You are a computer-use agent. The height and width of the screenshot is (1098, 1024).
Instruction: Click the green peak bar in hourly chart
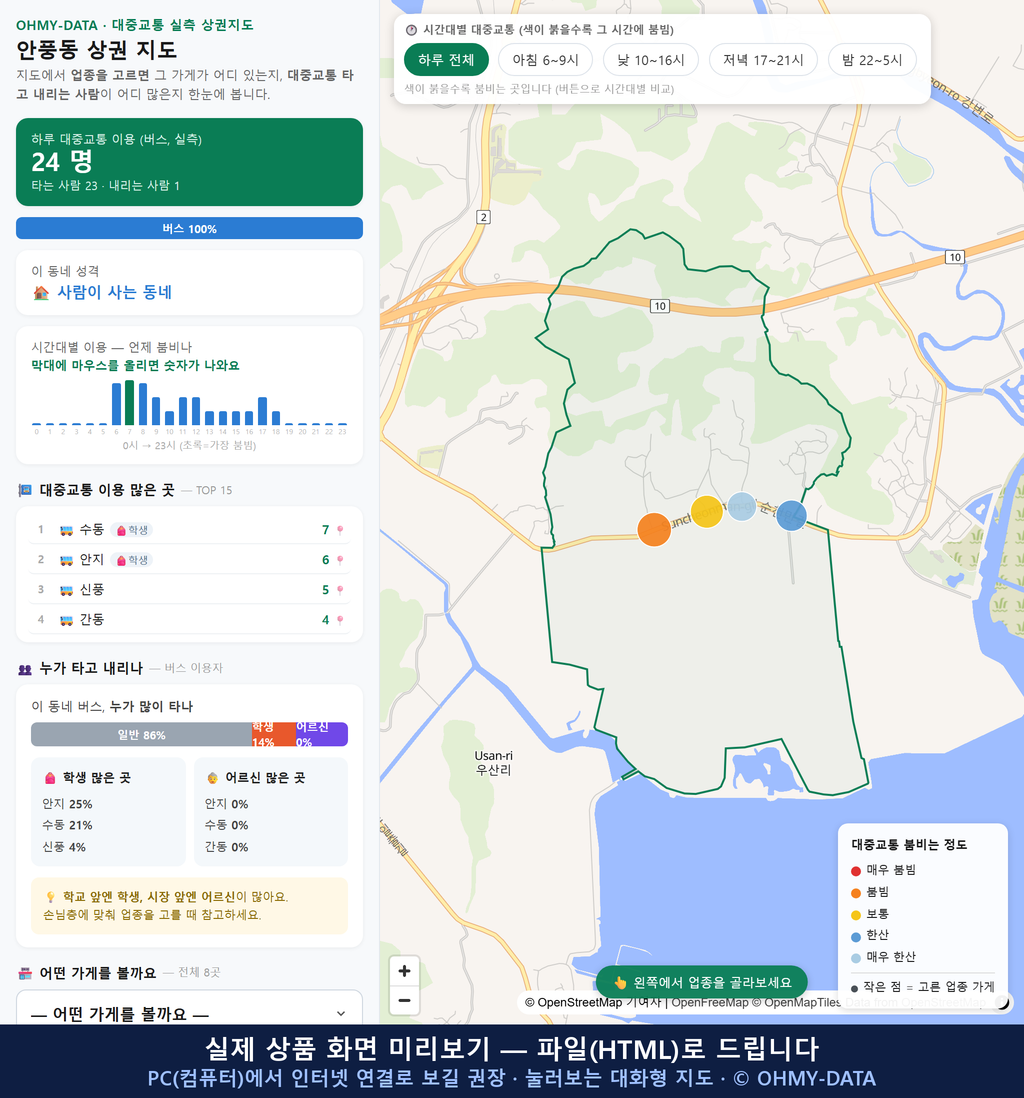coord(130,403)
